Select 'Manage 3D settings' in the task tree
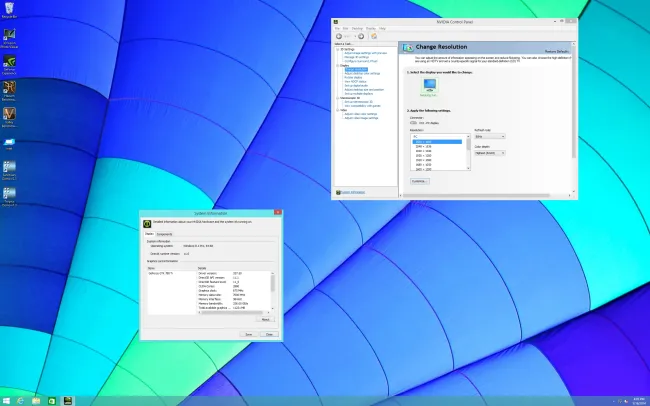This screenshot has height=406, width=650. [356, 57]
